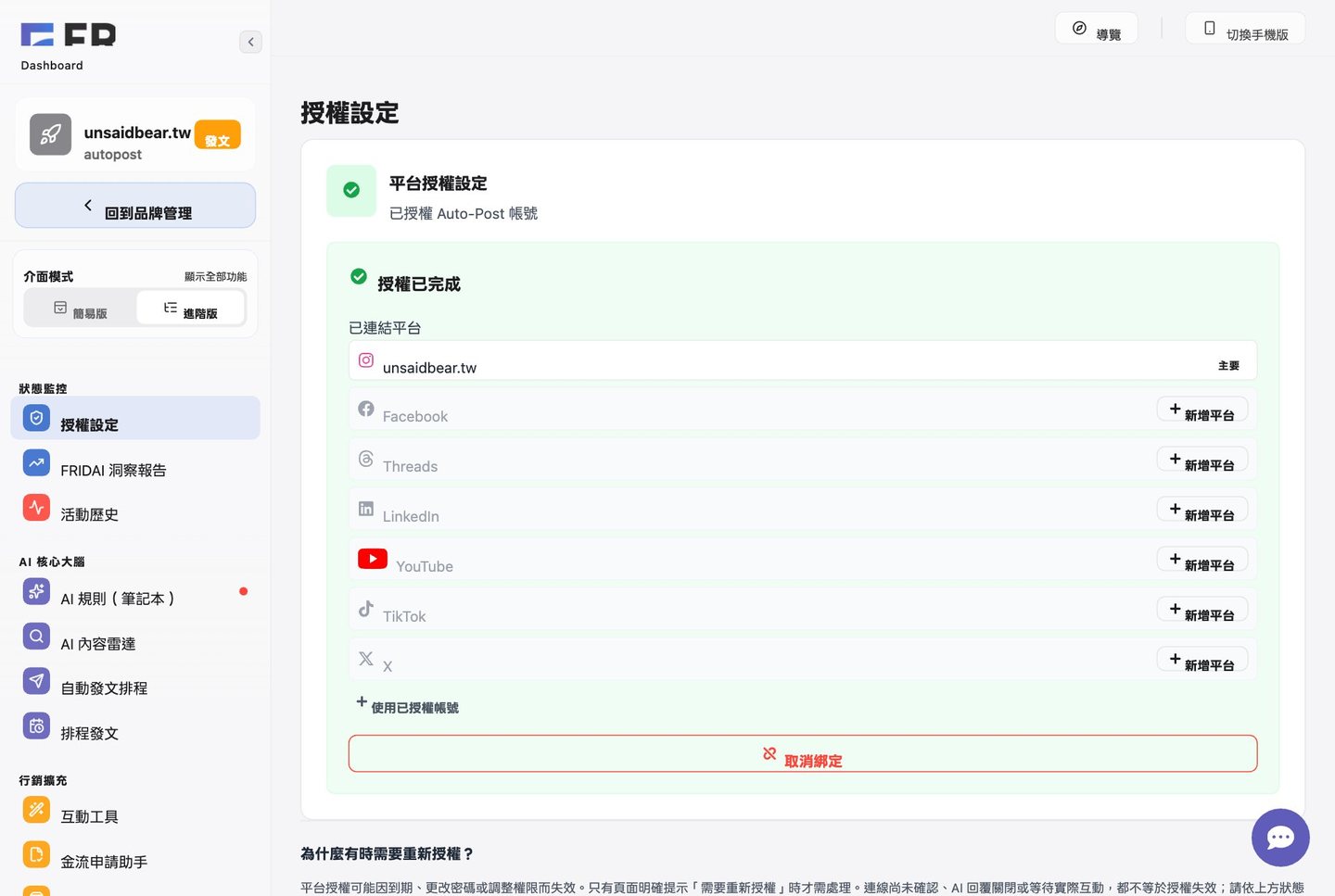Screen dimensions: 1335x896
Task: Open 活動歷史 in the sidebar
Action: click(x=135, y=508)
